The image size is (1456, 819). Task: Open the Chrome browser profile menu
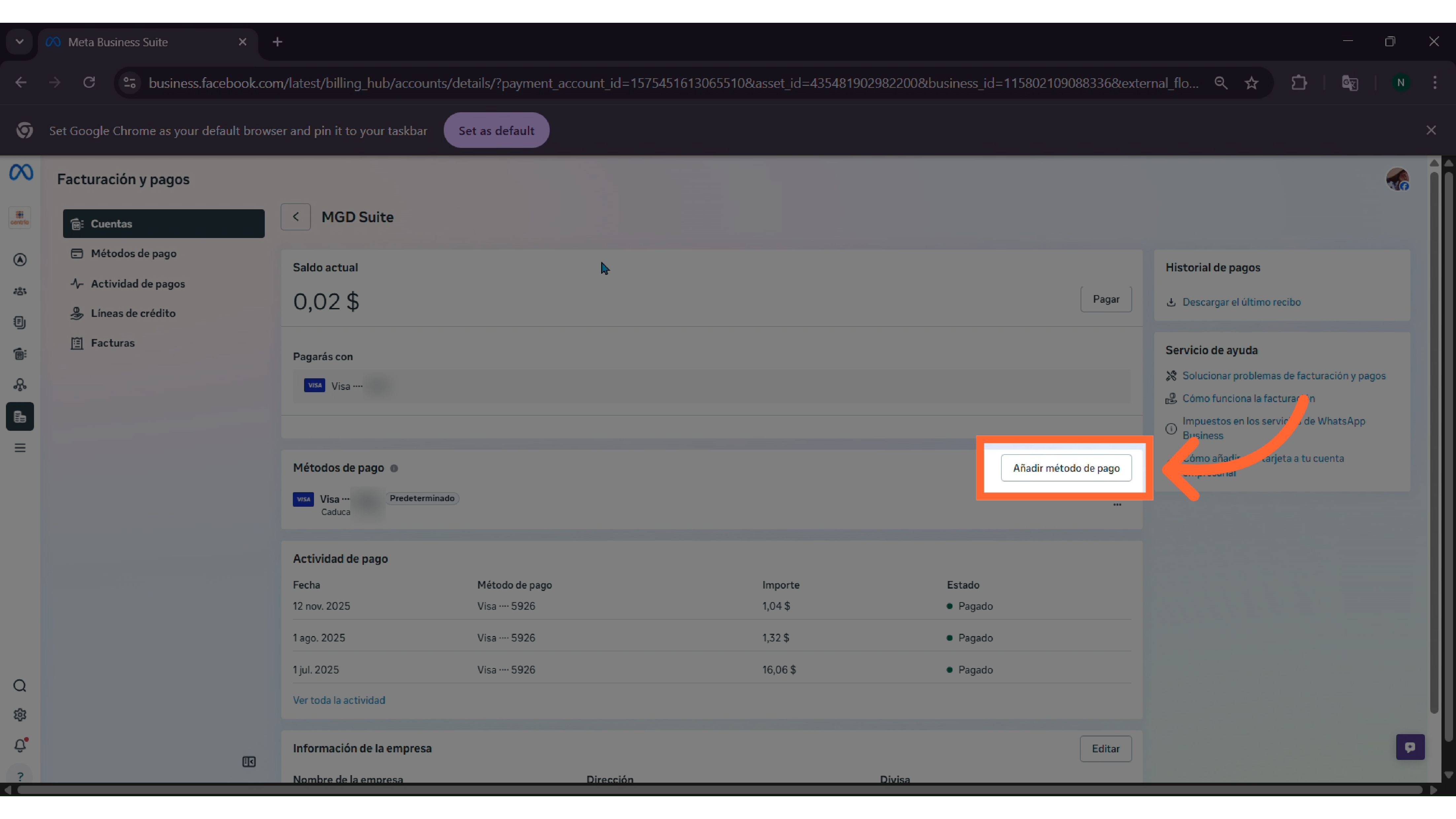[1401, 83]
